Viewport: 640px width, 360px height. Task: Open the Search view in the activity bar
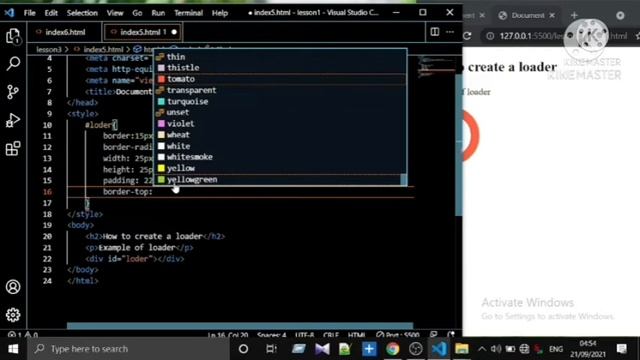click(x=13, y=64)
